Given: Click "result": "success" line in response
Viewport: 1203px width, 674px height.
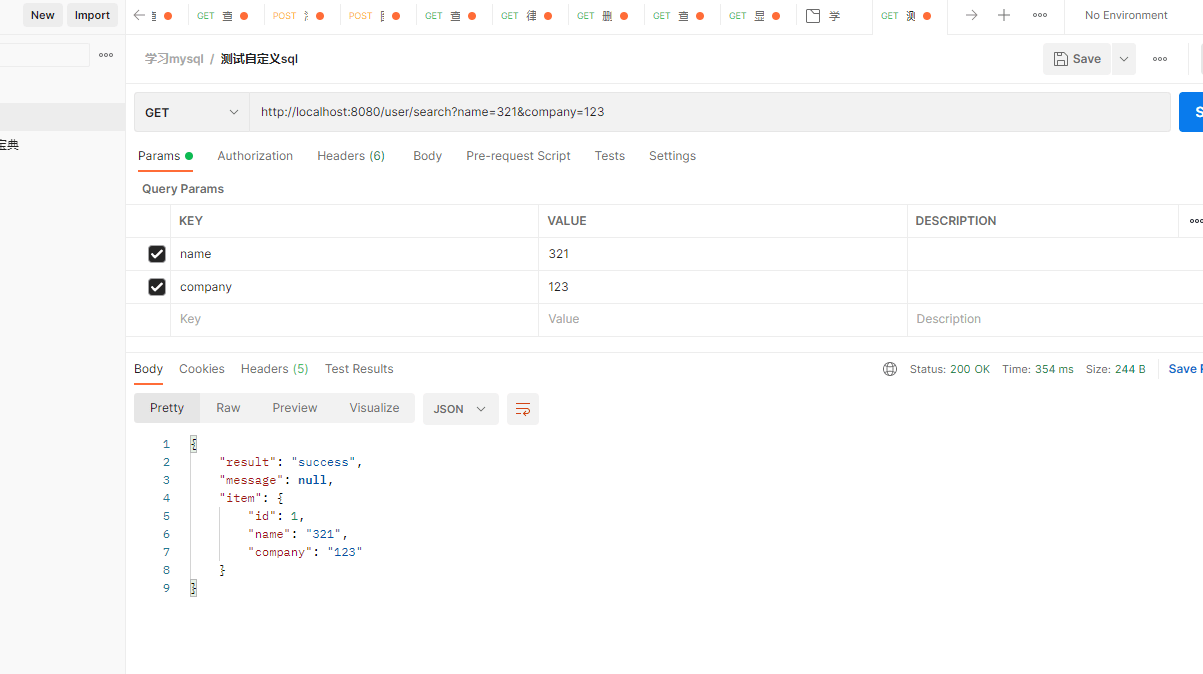Looking at the screenshot, I should click(x=290, y=462).
